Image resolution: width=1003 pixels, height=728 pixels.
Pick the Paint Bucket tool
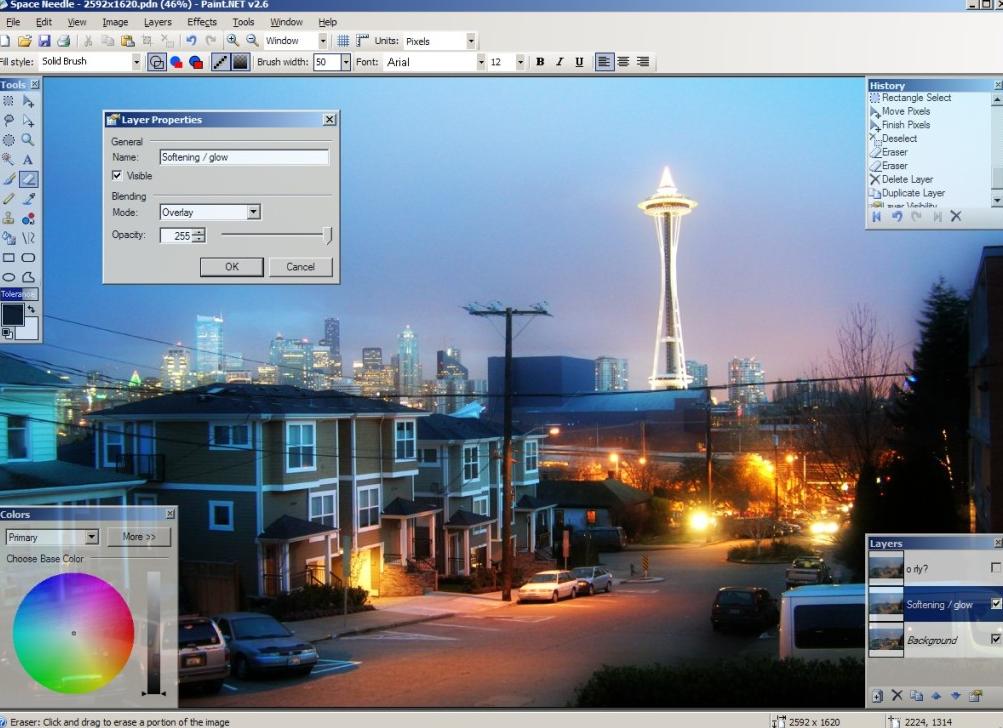8,238
